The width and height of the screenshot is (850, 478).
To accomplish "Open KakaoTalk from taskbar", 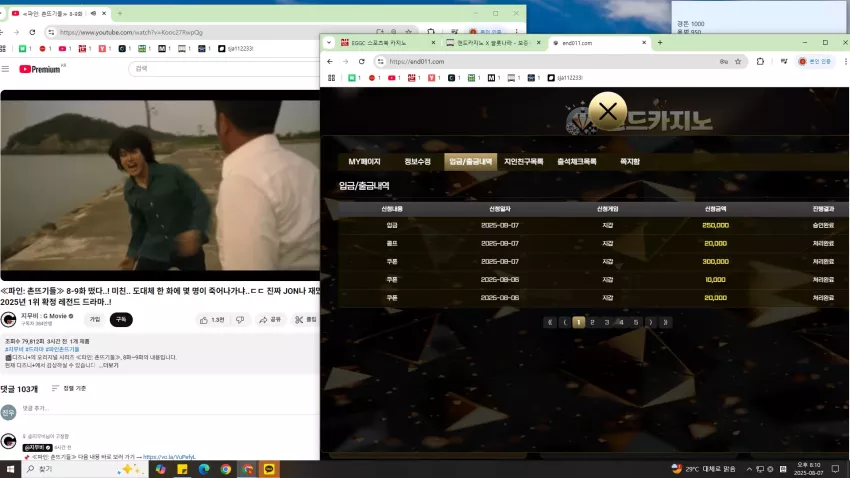I will pyautogui.click(x=269, y=469).
